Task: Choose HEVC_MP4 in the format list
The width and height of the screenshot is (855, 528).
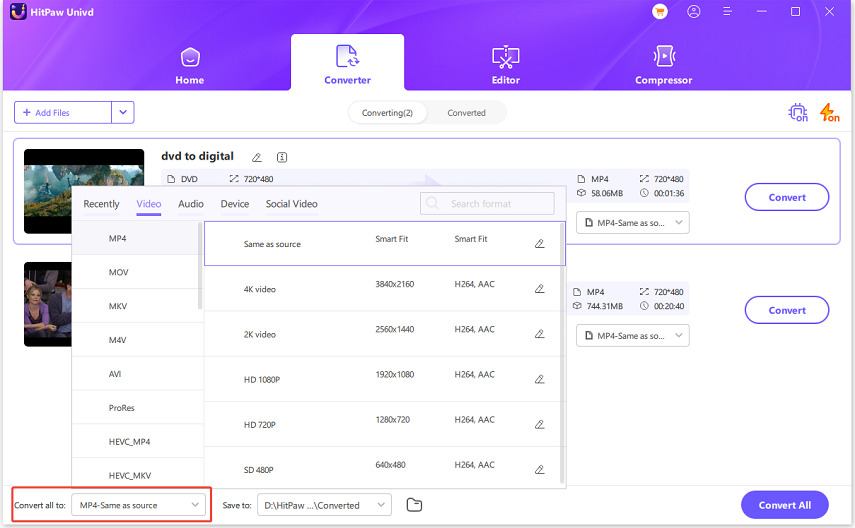Action: 136,441
